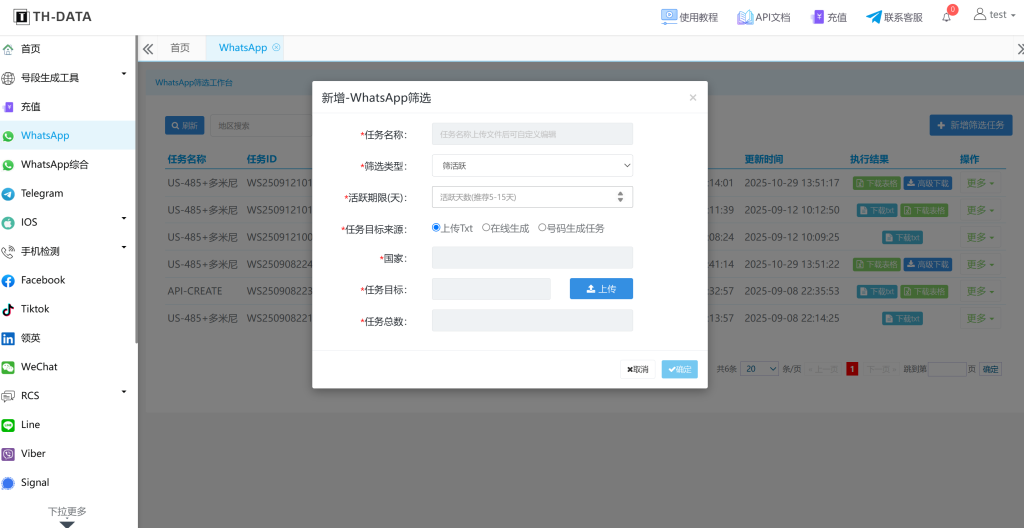This screenshot has width=1024, height=528.
Task: Click the 活跃期限 days input field
Action: pos(532,197)
